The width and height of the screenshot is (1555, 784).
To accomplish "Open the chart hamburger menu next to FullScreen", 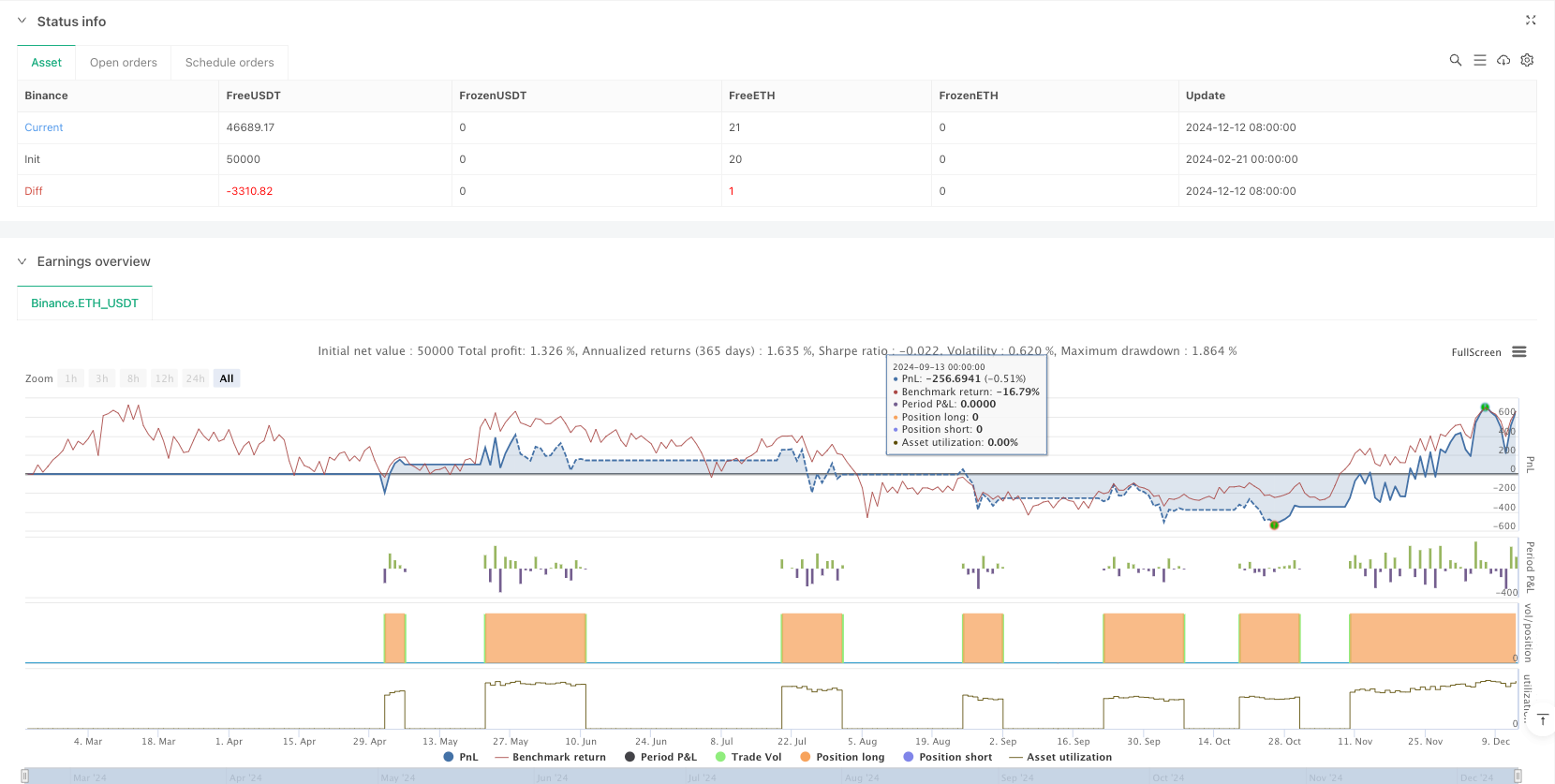I will tap(1519, 352).
